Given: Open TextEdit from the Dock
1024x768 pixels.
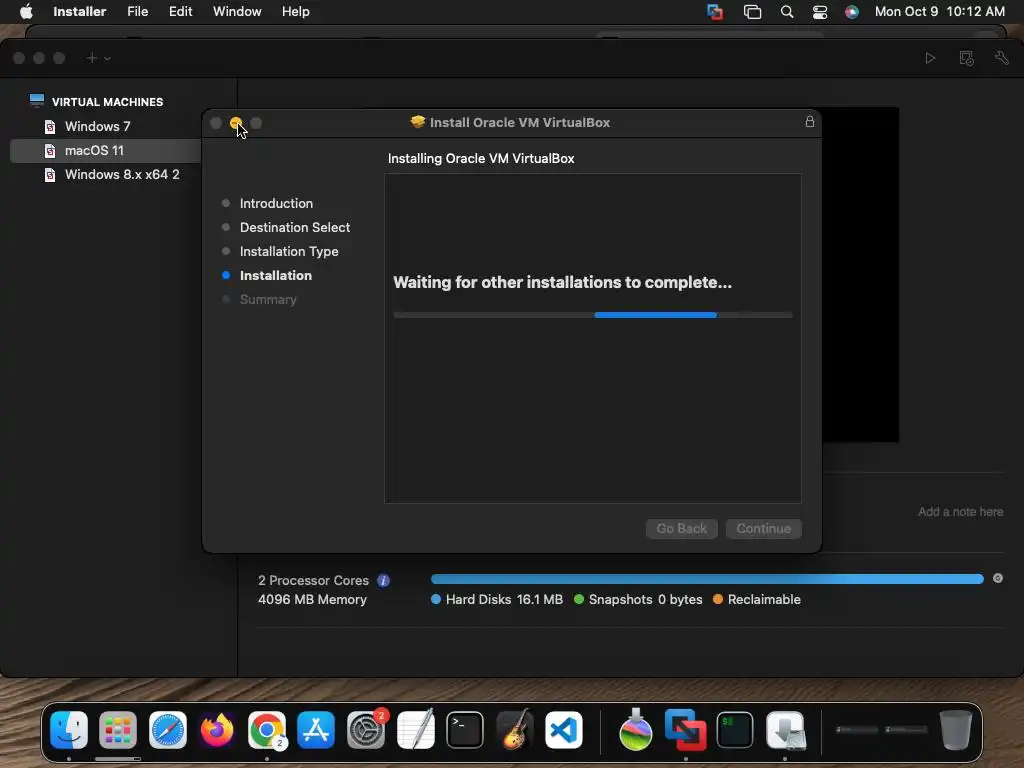Looking at the screenshot, I should click(x=415, y=730).
